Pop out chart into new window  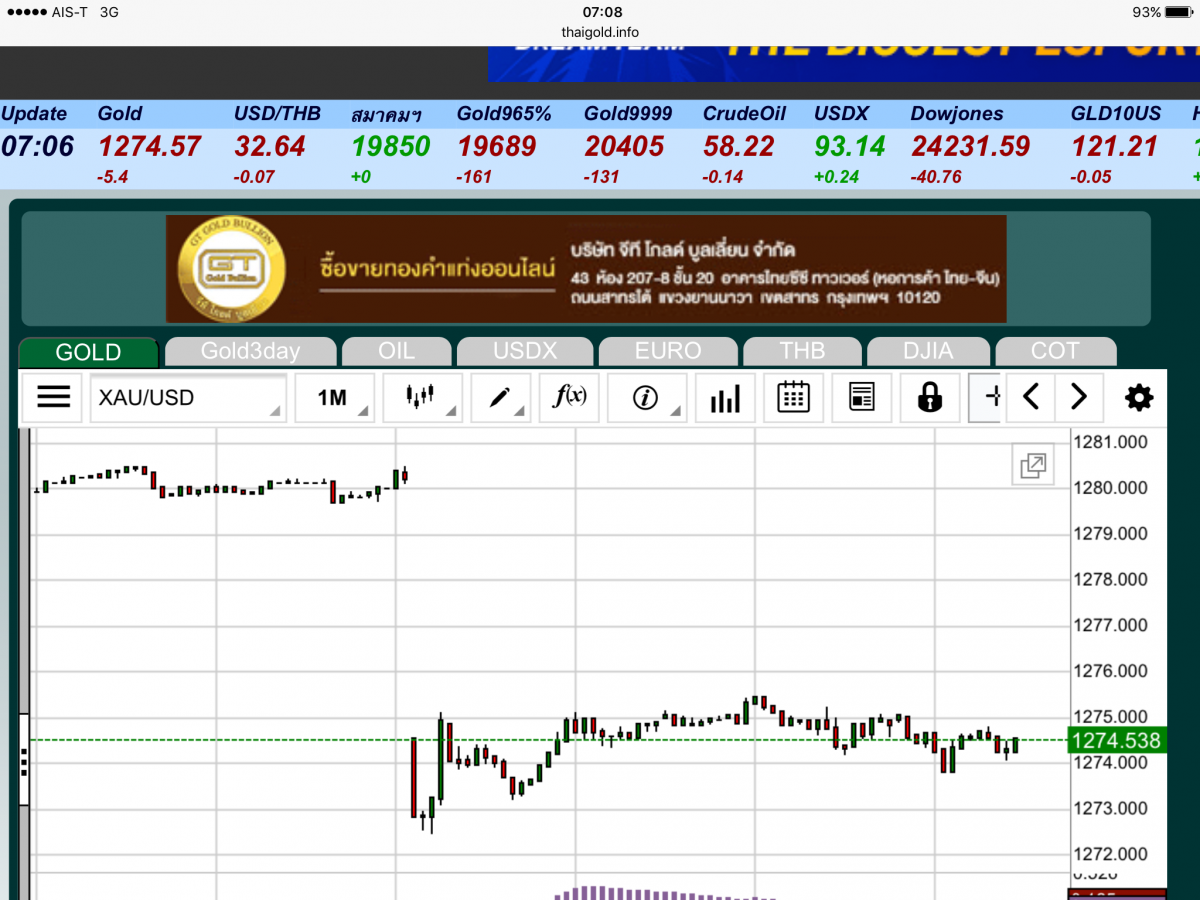click(1032, 465)
